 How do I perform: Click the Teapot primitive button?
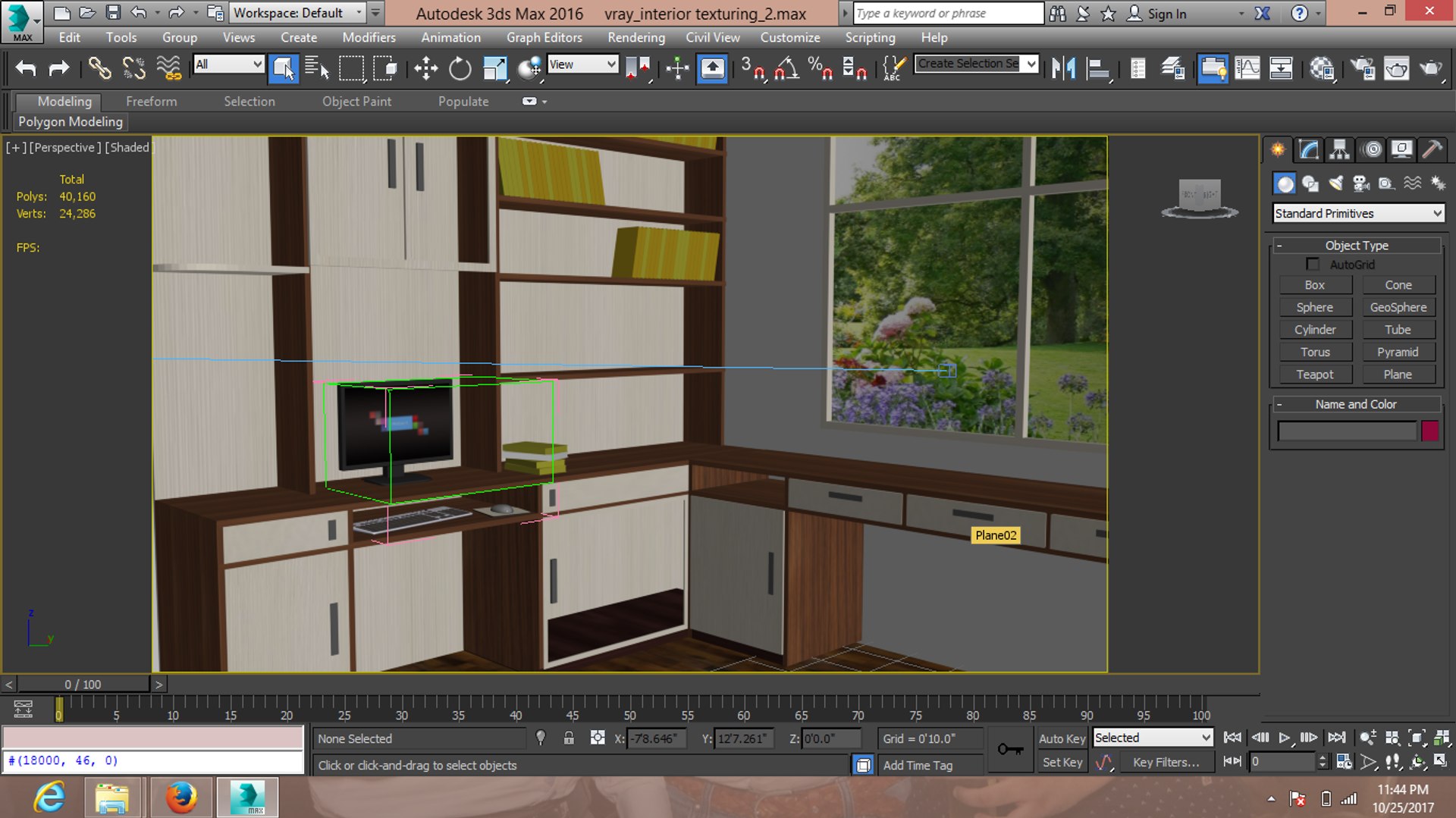(1314, 375)
